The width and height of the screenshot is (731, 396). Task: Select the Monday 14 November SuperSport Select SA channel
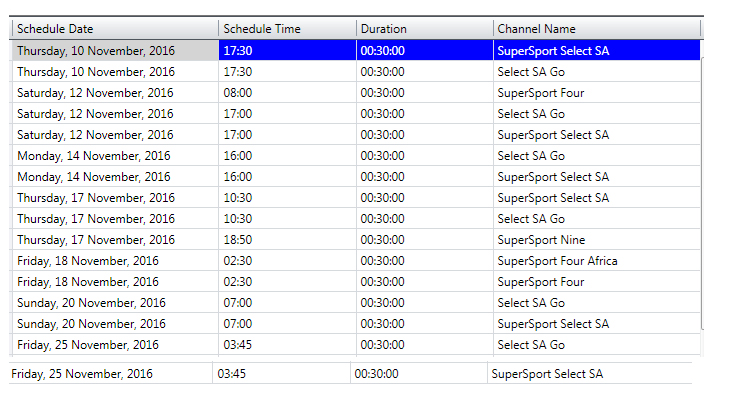coord(597,177)
